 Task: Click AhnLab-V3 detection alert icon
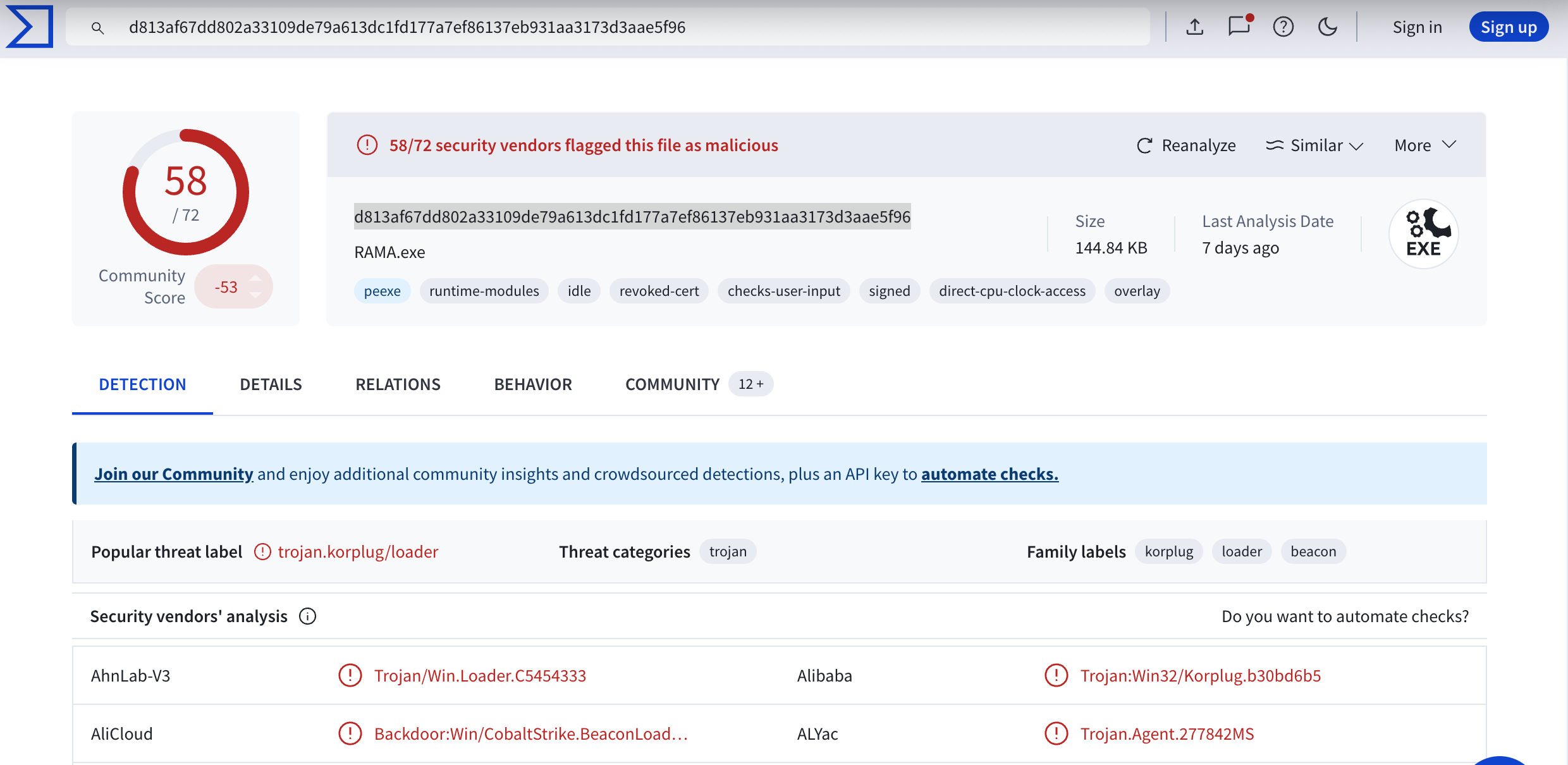tap(350, 675)
